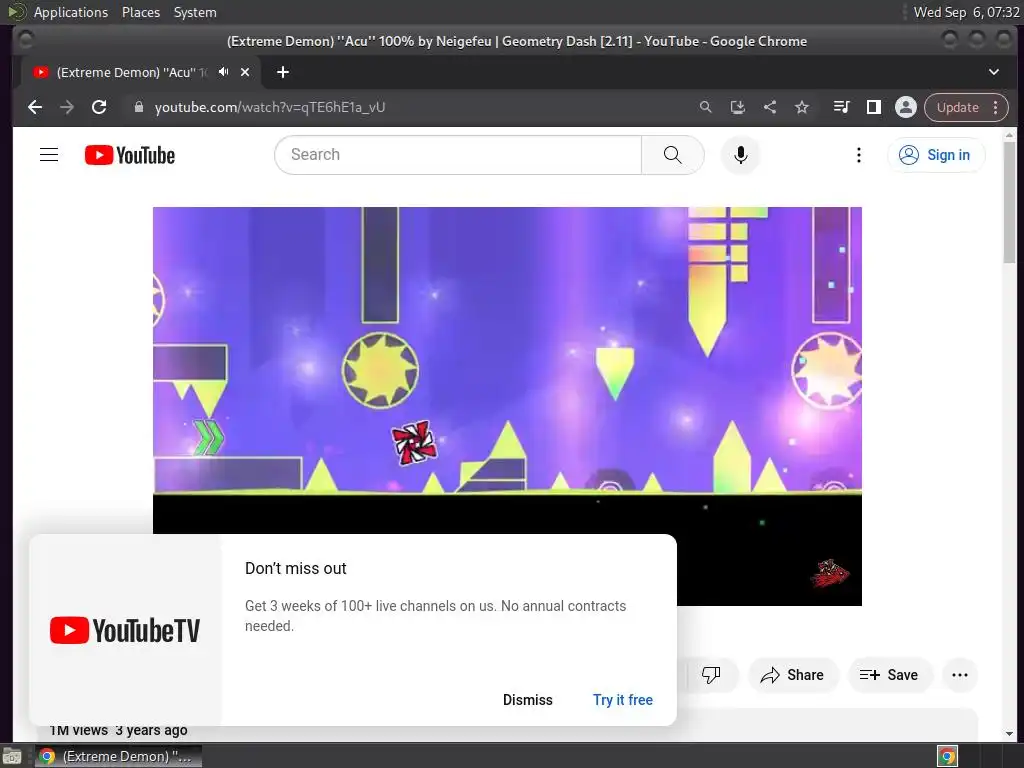
Task: Click the address bar URL
Action: click(270, 107)
